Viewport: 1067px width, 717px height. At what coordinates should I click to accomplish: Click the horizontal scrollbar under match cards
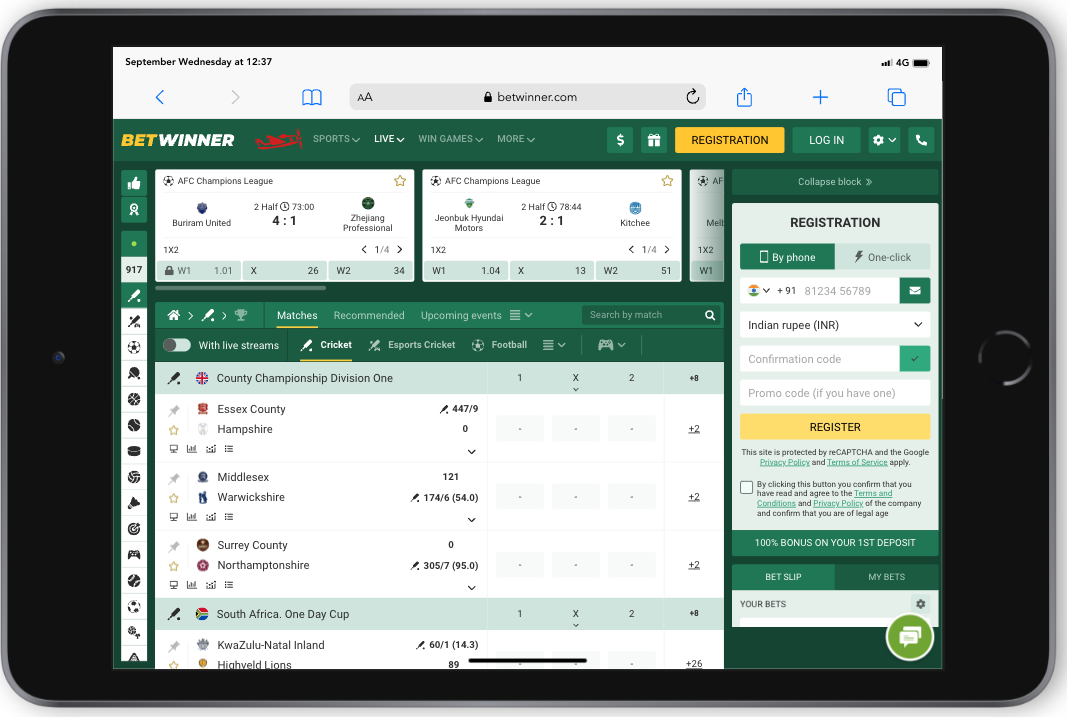coord(241,288)
